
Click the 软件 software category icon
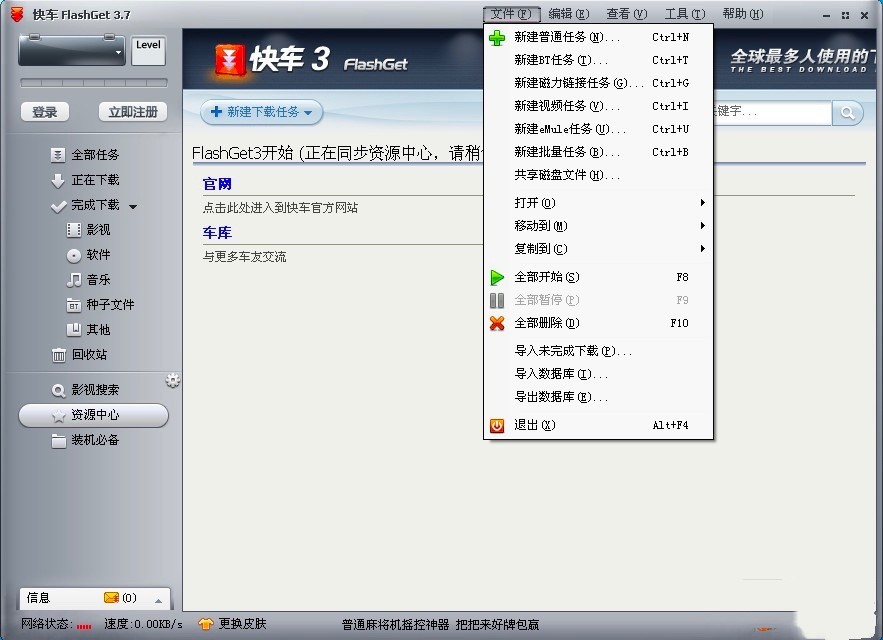pos(74,254)
